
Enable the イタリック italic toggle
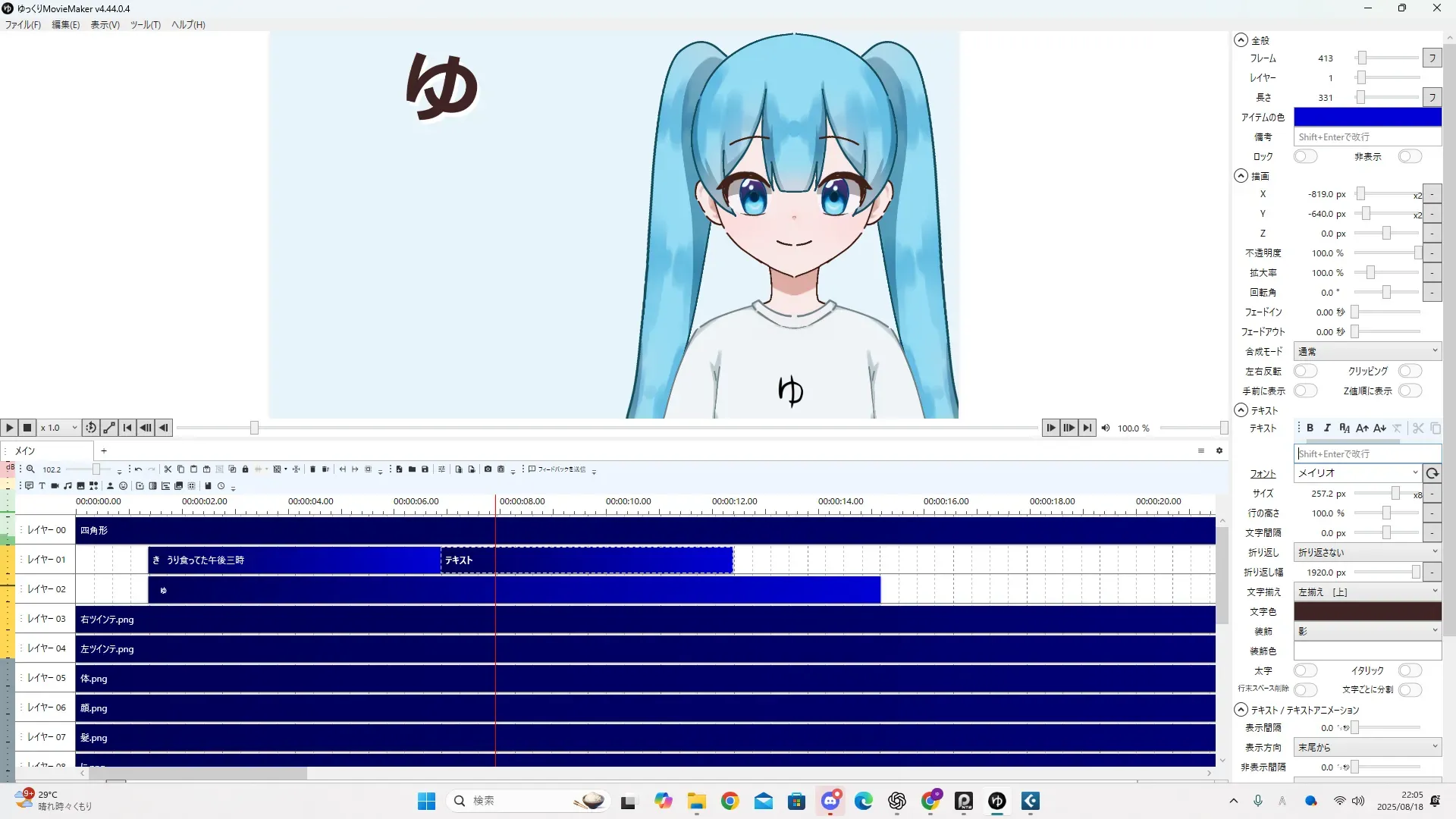pyautogui.click(x=1410, y=670)
